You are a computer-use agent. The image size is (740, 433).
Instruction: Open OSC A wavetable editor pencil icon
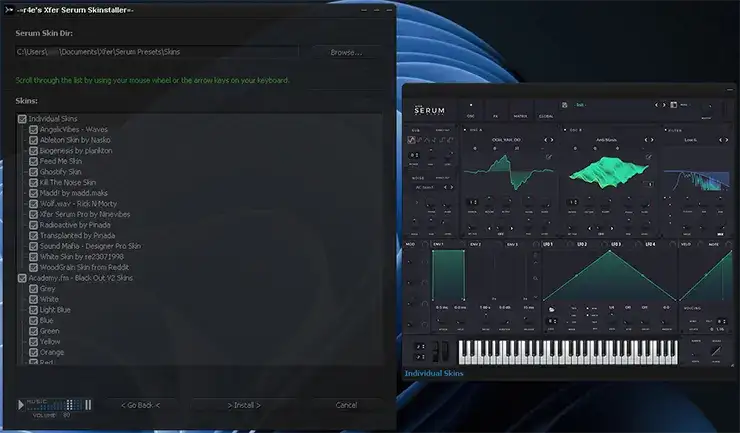pyautogui.click(x=549, y=157)
